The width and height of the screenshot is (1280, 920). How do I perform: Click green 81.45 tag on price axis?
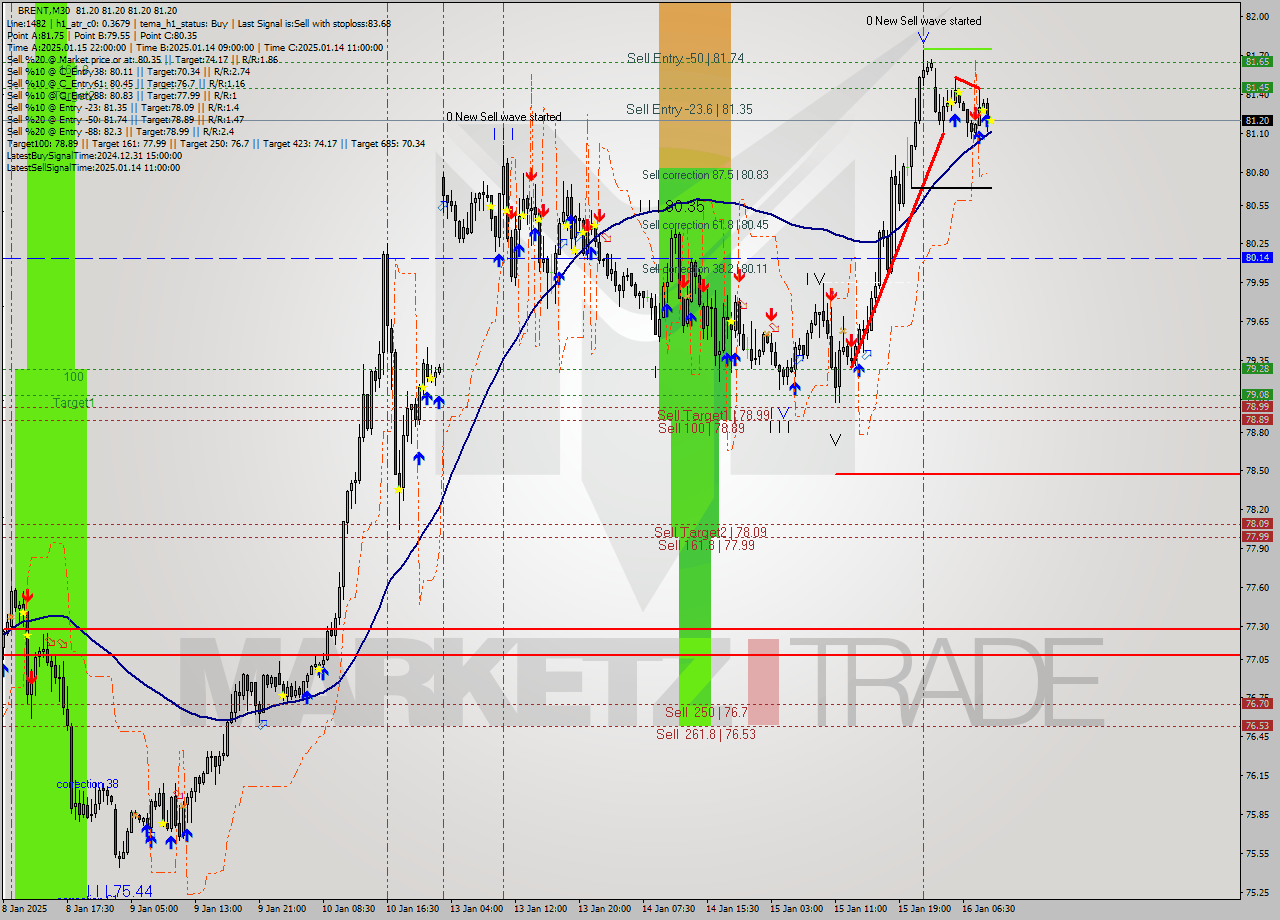[x=1257, y=87]
